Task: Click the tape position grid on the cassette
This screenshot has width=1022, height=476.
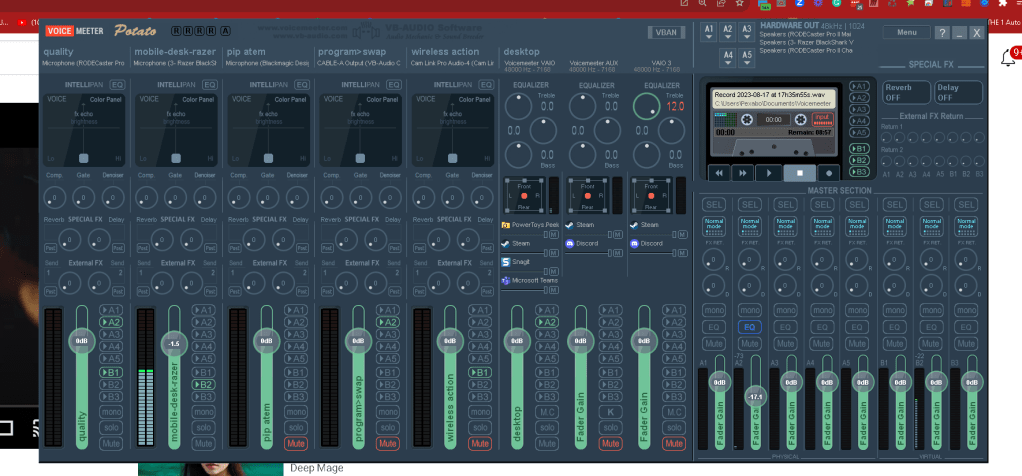Action: pos(726,119)
